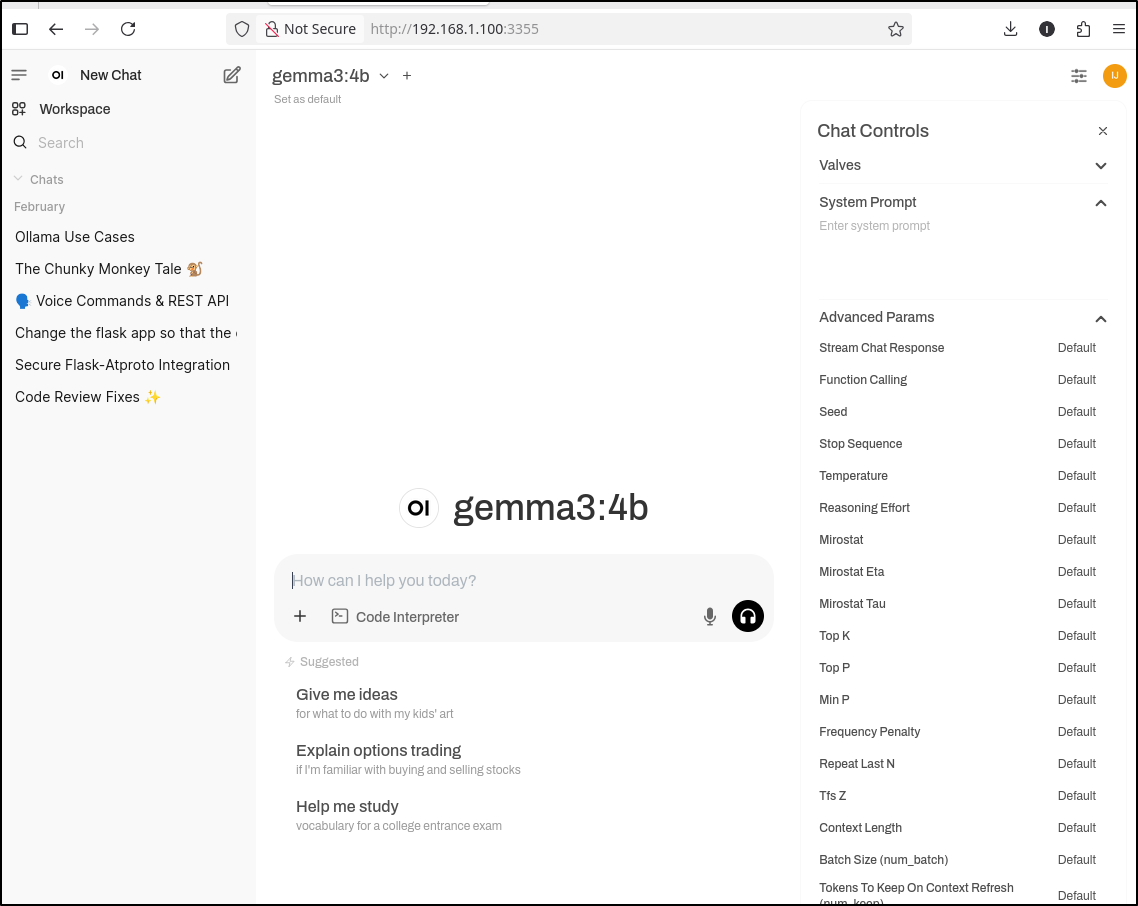This screenshot has height=906, width=1138.
Task: Click the Enter system prompt text area
Action: [x=963, y=254]
